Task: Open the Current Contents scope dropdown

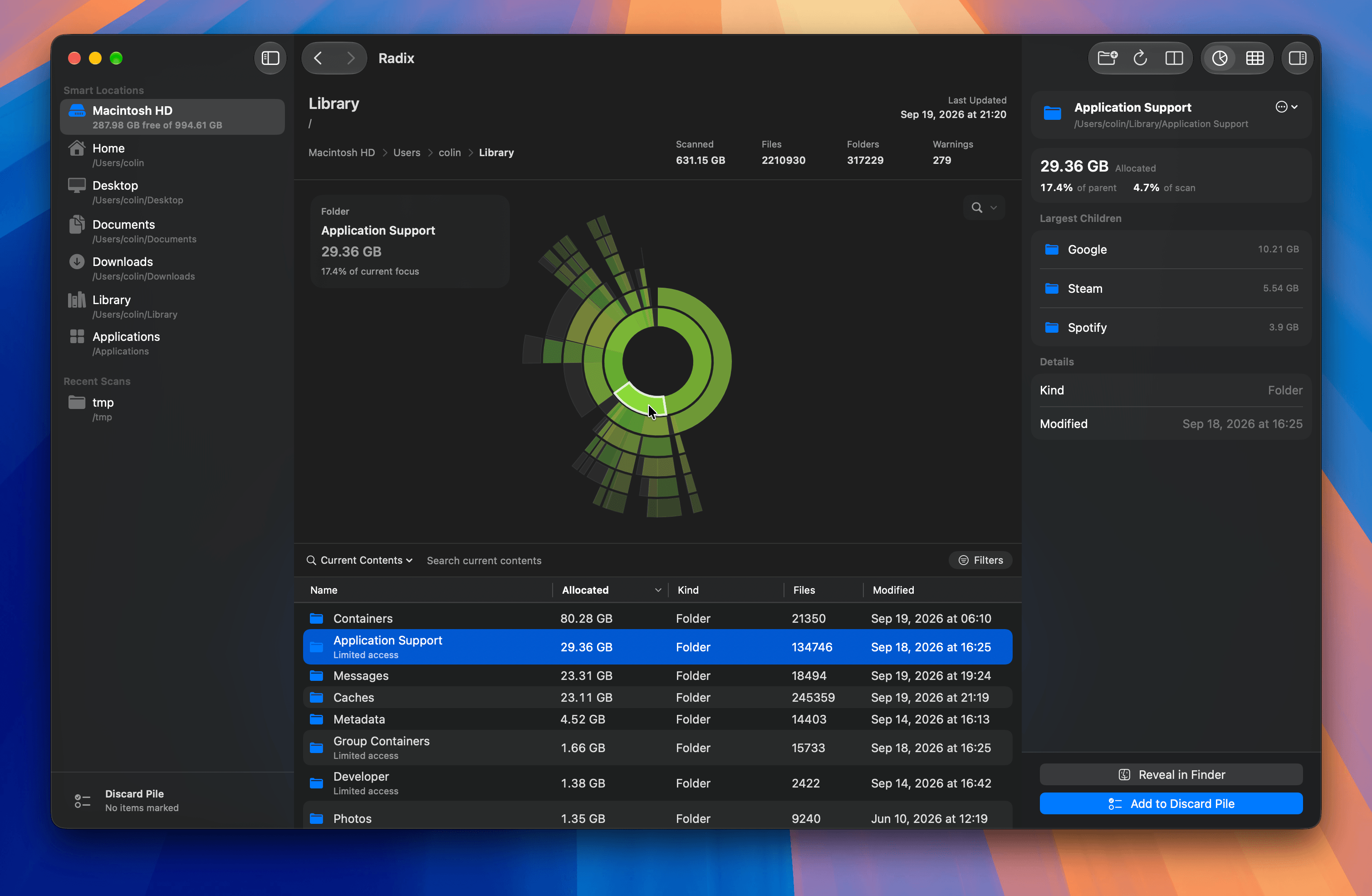Action: point(367,561)
